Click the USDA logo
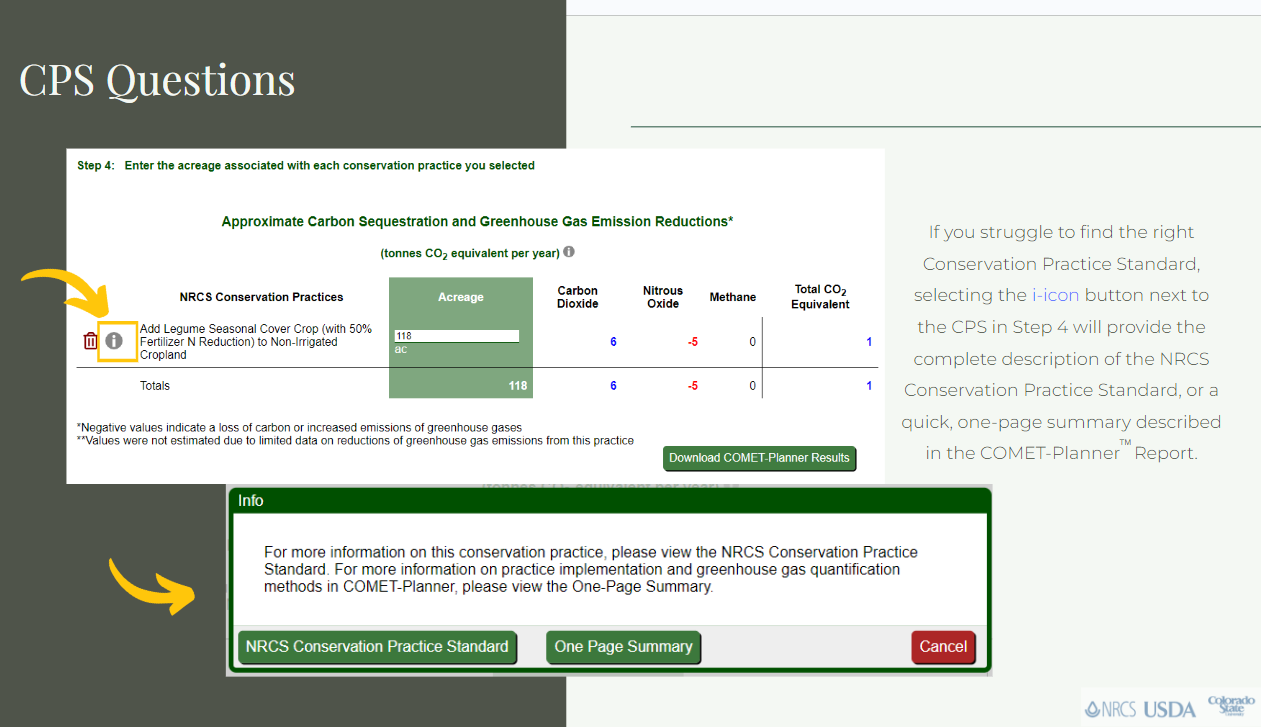This screenshot has width=1261, height=727. (1169, 709)
